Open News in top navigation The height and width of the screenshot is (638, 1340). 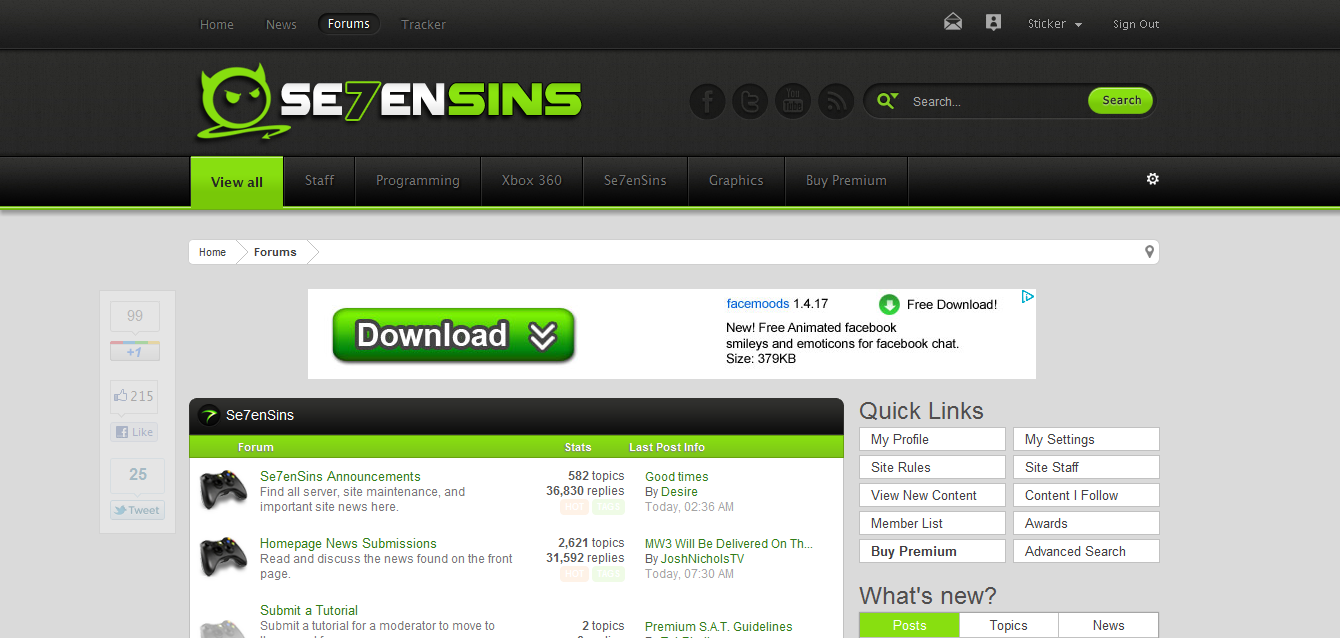point(281,24)
